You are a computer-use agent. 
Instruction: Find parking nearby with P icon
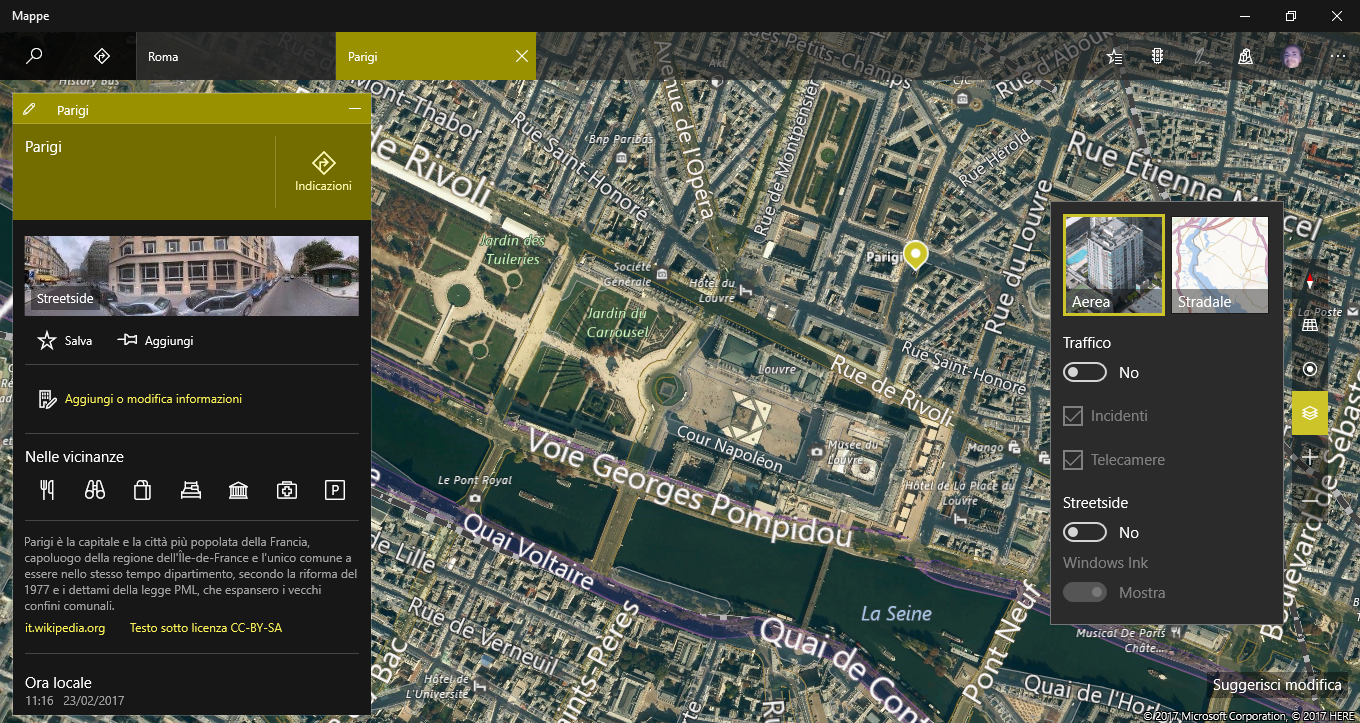coord(335,490)
